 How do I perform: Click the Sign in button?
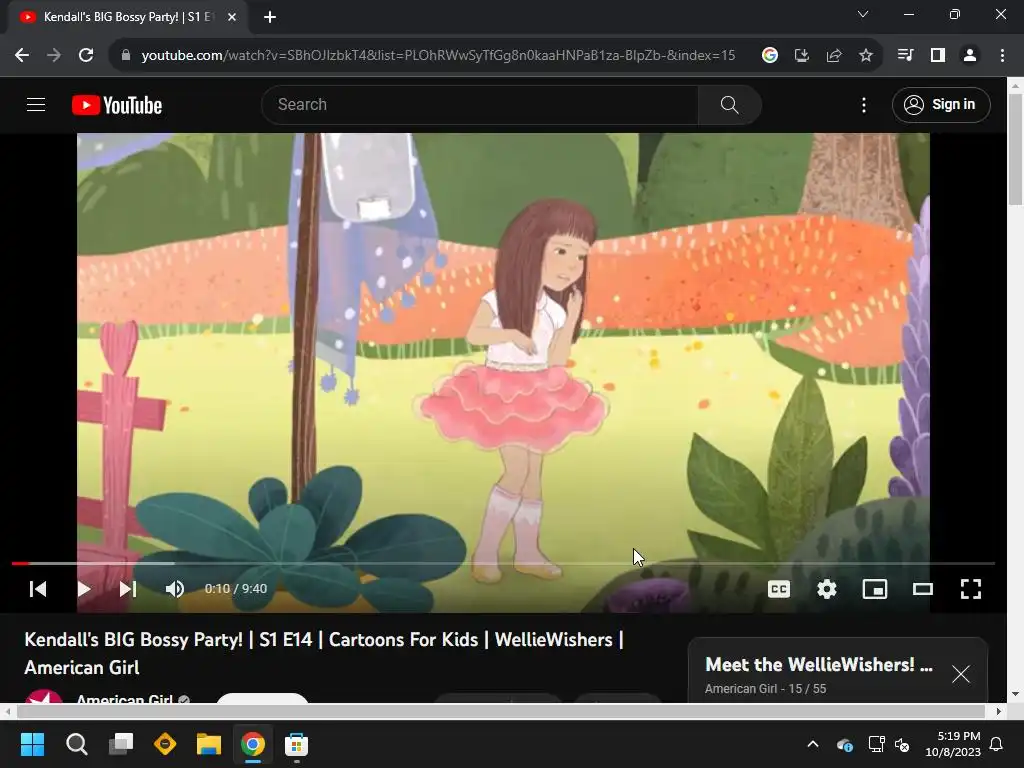click(x=940, y=104)
